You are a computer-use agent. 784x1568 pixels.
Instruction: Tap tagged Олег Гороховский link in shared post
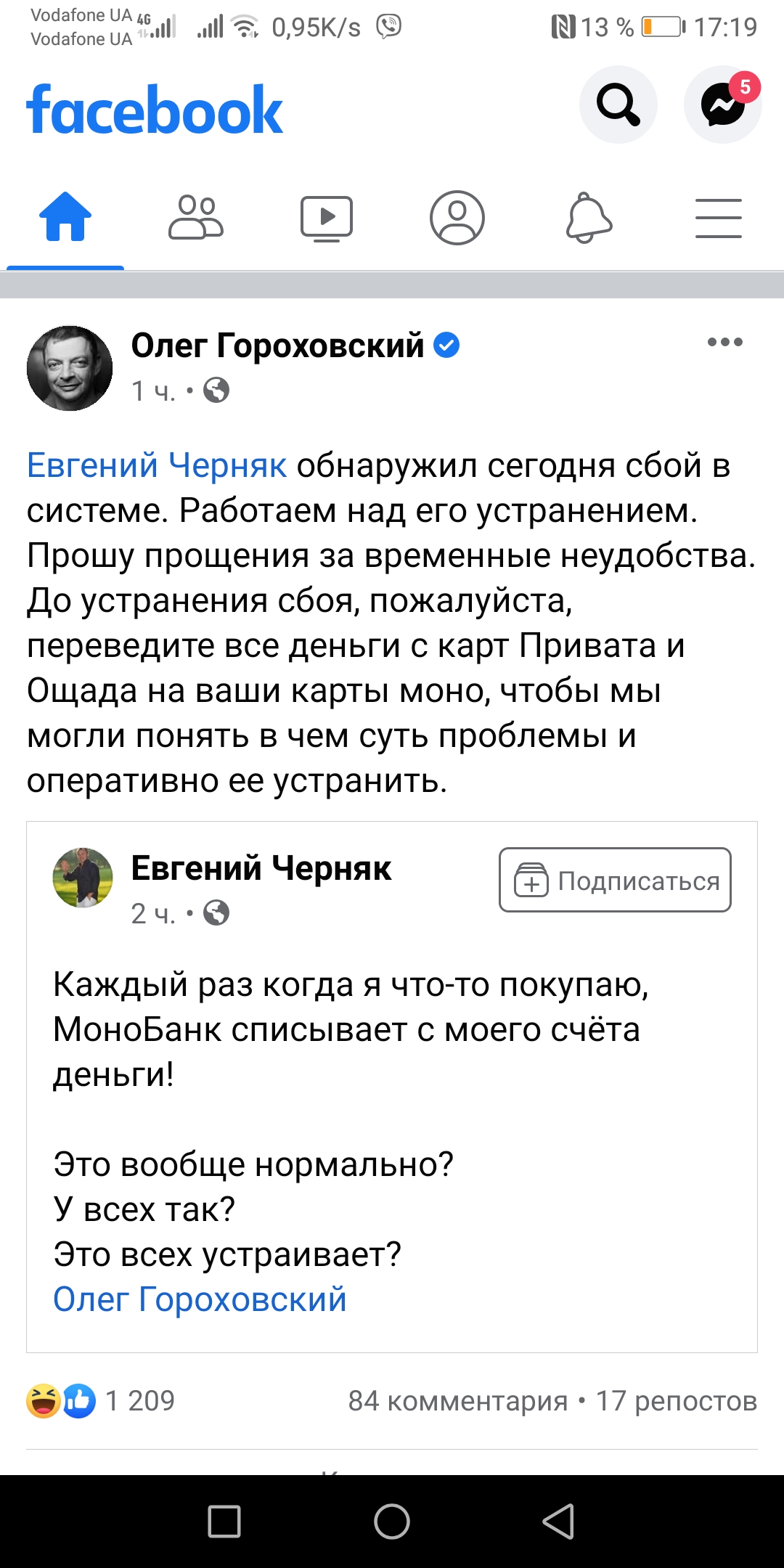[200, 1299]
